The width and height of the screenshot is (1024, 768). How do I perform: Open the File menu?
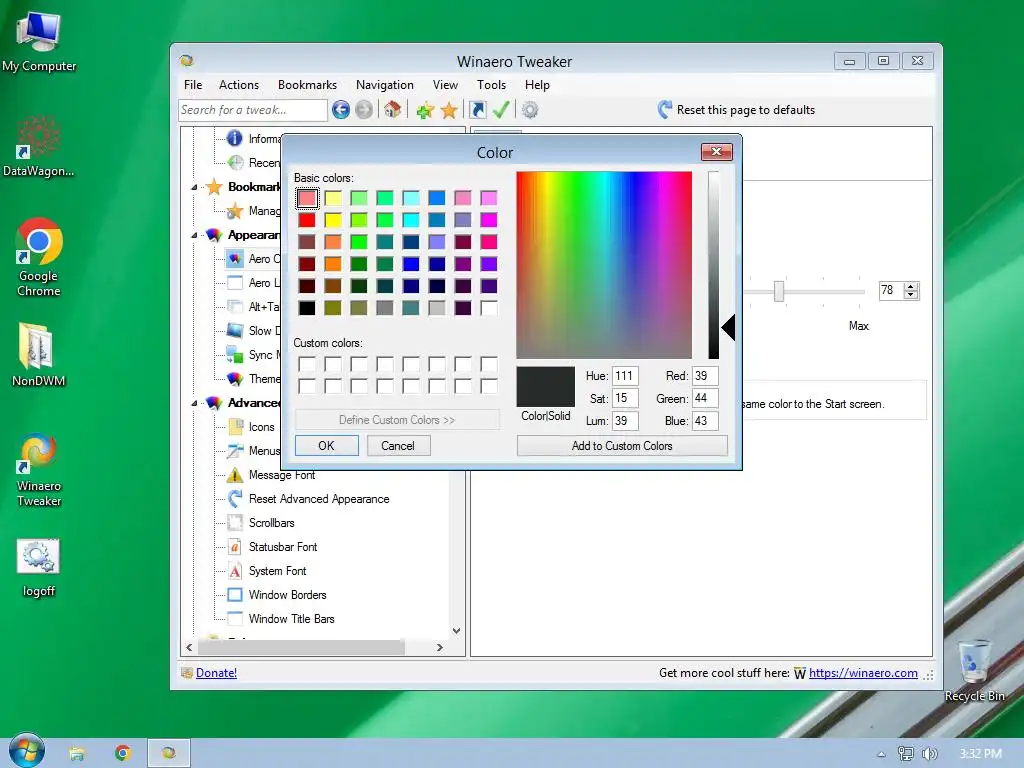pyautogui.click(x=193, y=85)
